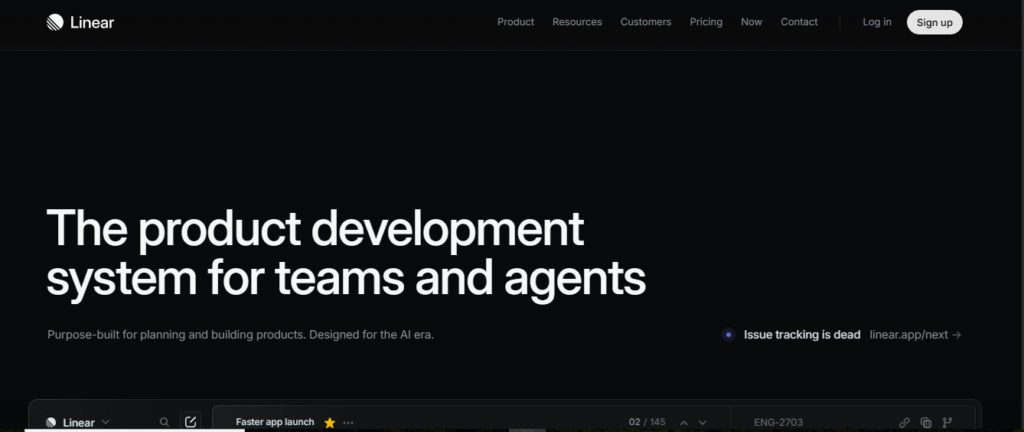The width and height of the screenshot is (1024, 432).
Task: Go to the Customers page
Action: pos(645,22)
